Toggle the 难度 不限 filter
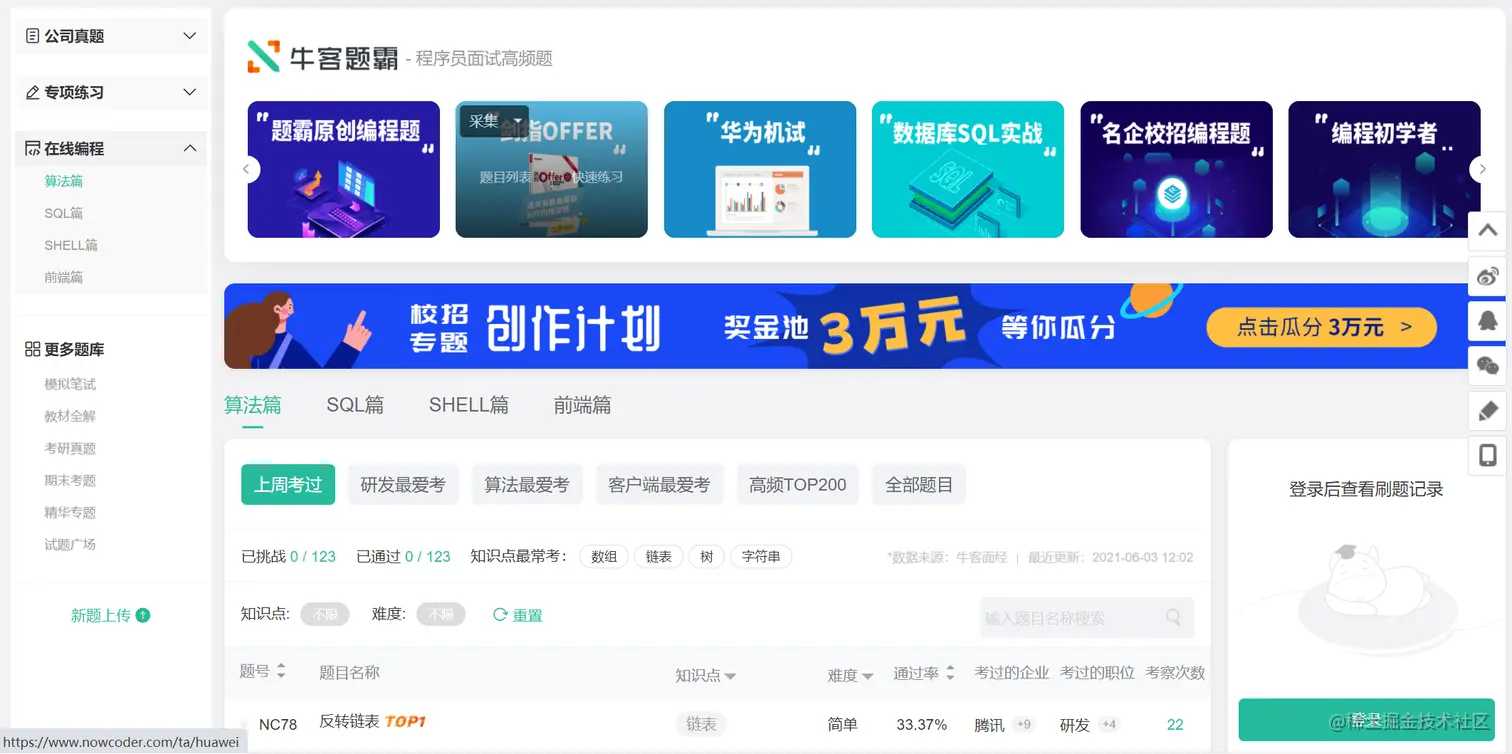Image resolution: width=1512 pixels, height=754 pixels. 441,614
